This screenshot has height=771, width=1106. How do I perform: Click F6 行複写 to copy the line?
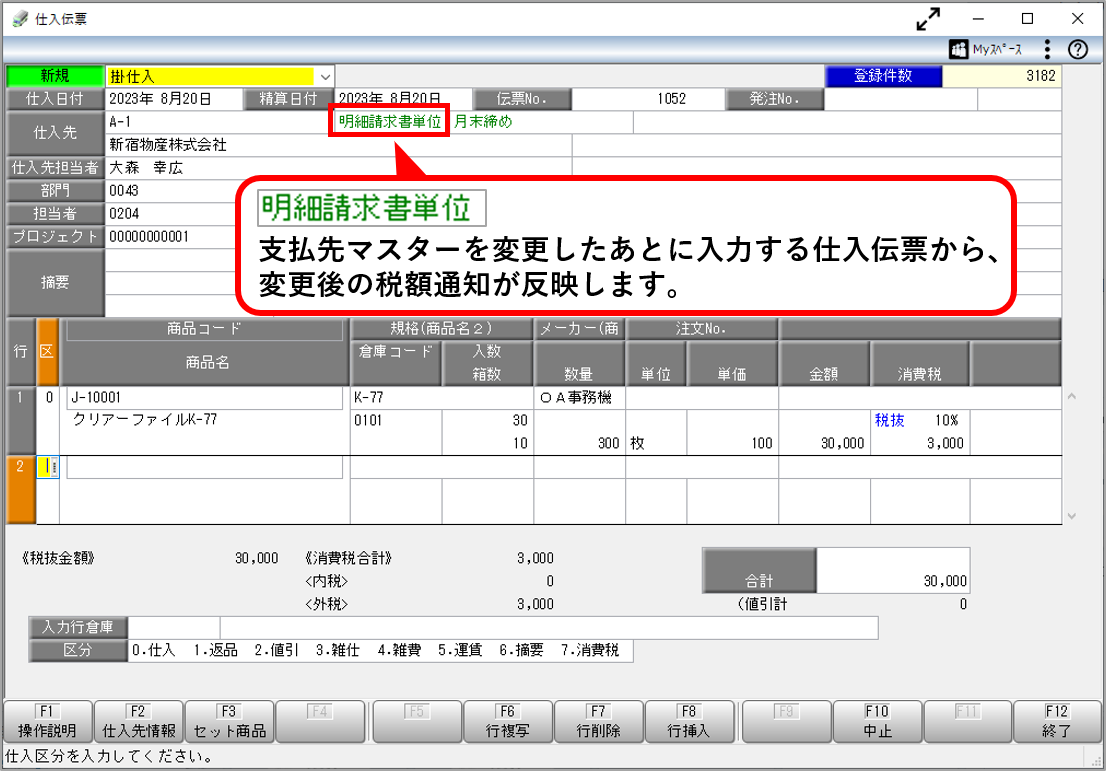507,721
